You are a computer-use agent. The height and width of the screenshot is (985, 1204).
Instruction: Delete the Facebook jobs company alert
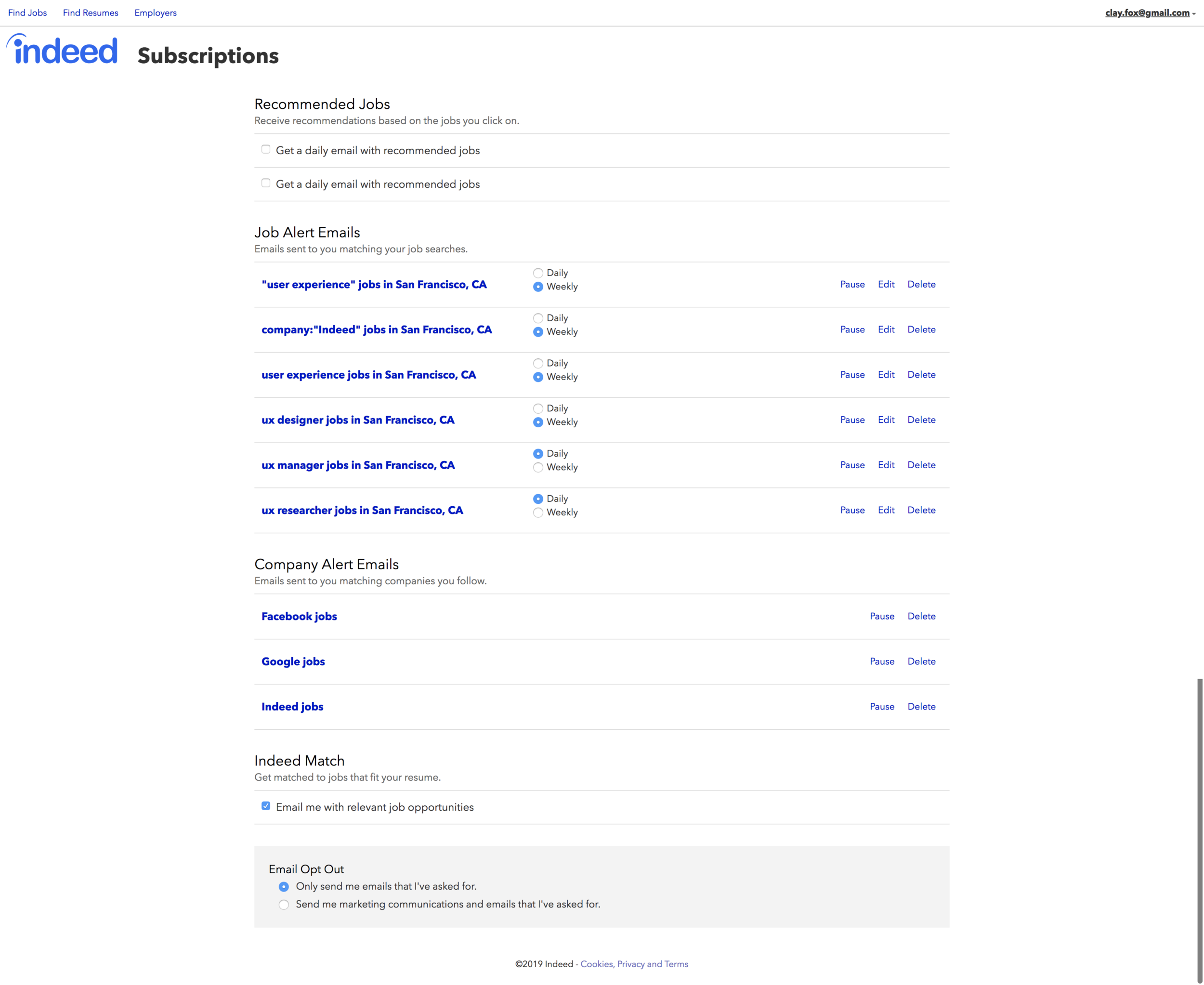tap(921, 616)
